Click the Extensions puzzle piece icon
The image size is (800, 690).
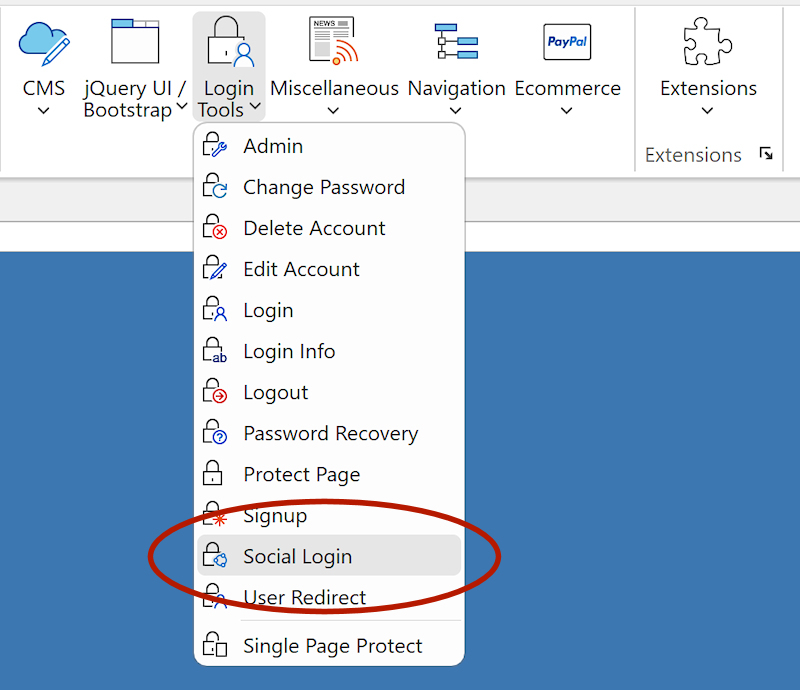(708, 42)
